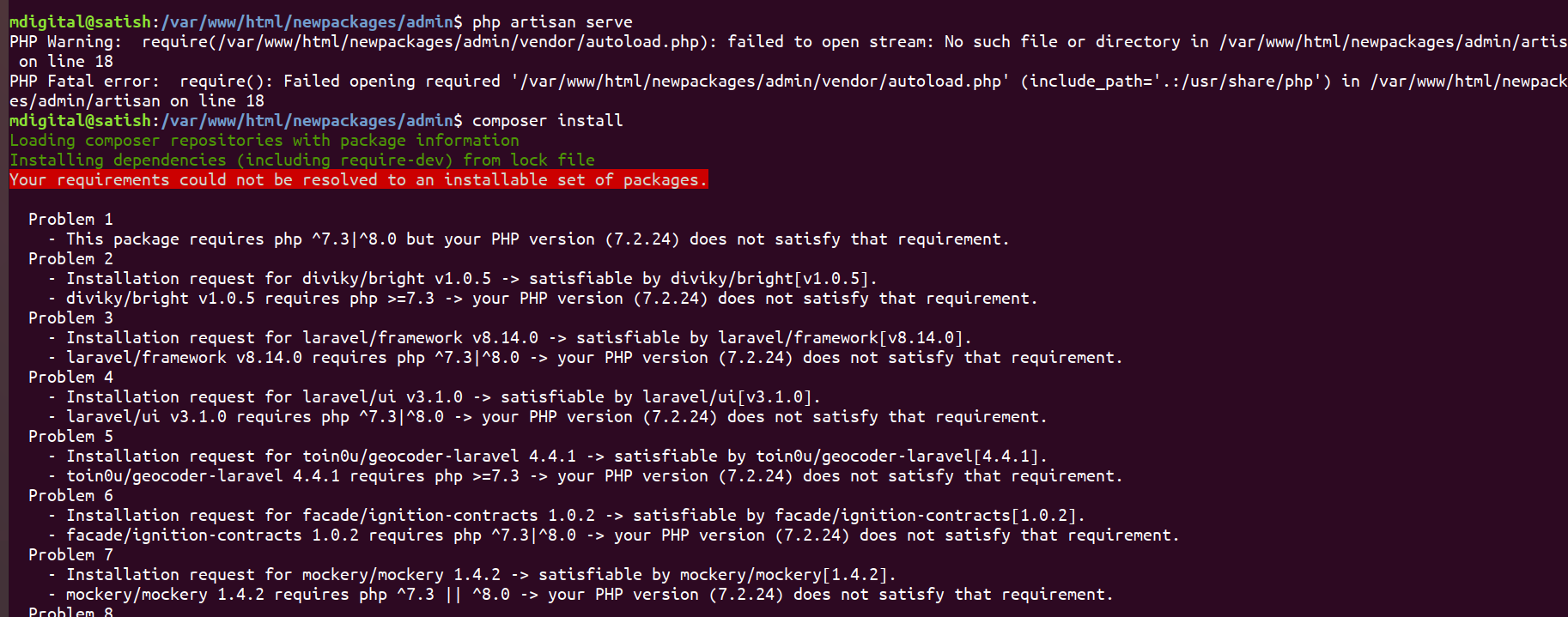Click the 'PHP Warning' text on second line
Image resolution: width=1568 pixels, height=617 pixels.
coord(65,41)
